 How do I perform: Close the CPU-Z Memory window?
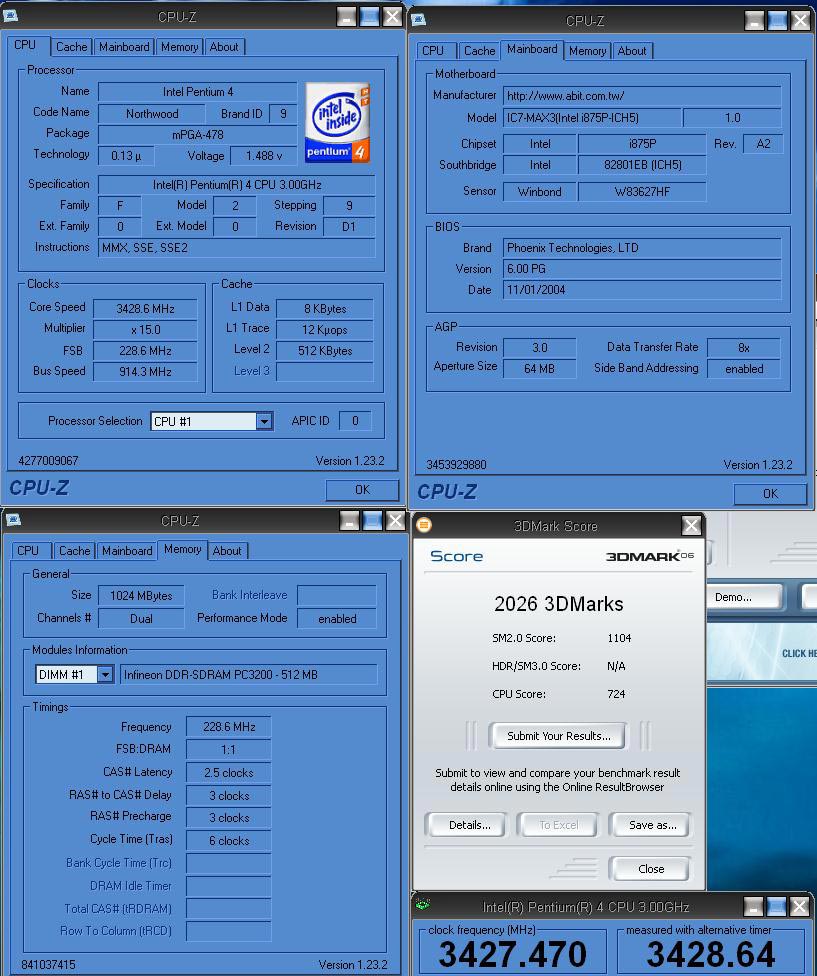point(395,520)
